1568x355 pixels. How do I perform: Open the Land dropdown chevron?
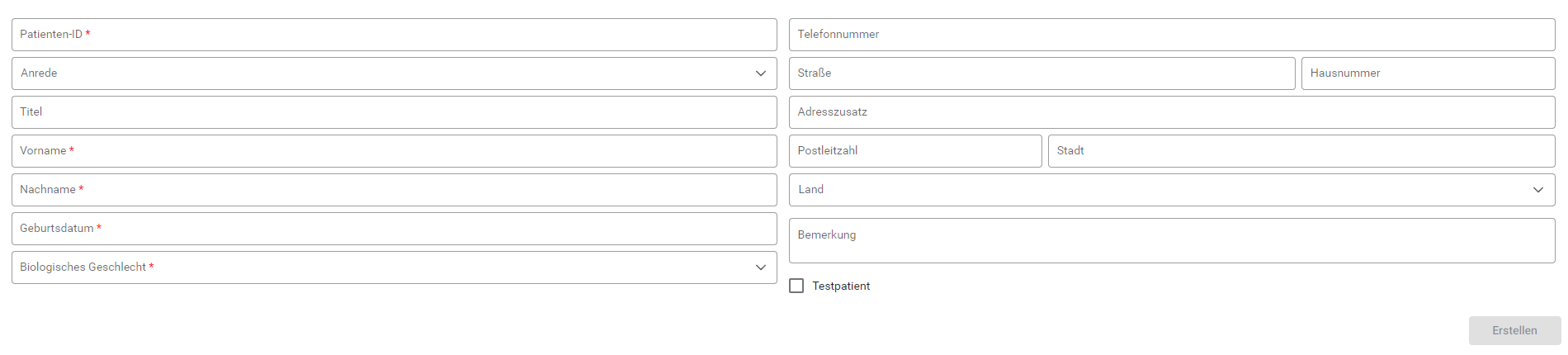click(1537, 190)
